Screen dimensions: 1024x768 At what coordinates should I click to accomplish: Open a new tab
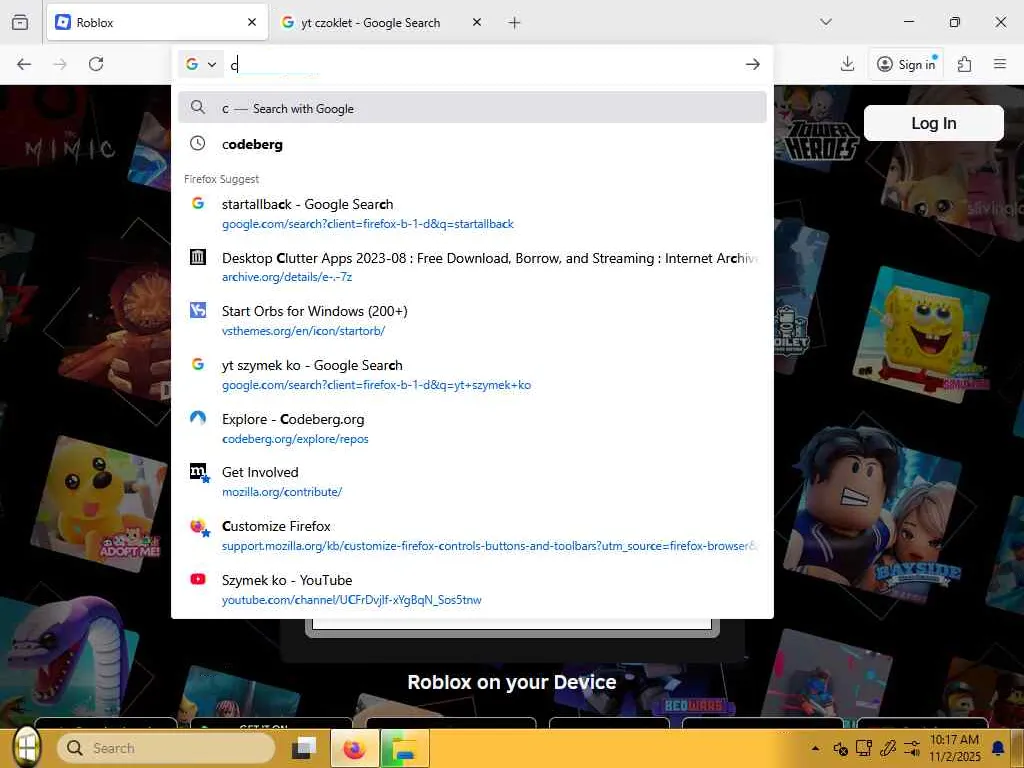click(x=515, y=23)
